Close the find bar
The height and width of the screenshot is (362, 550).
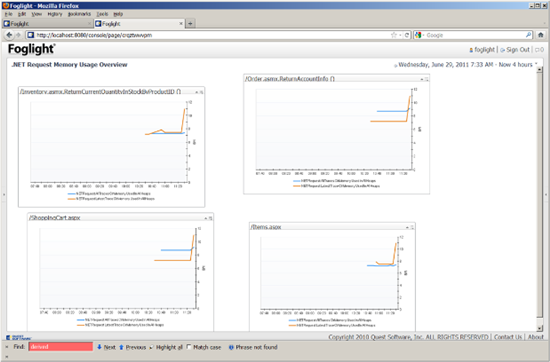point(7,347)
